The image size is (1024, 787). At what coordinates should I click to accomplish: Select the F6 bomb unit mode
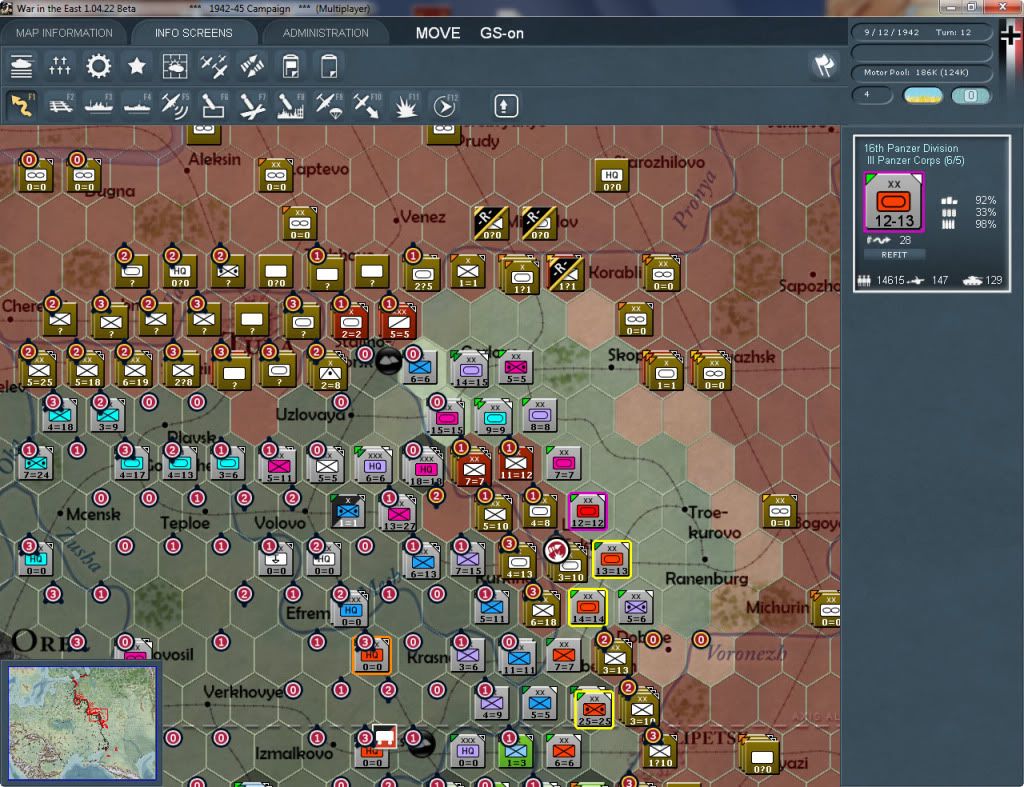(x=214, y=106)
